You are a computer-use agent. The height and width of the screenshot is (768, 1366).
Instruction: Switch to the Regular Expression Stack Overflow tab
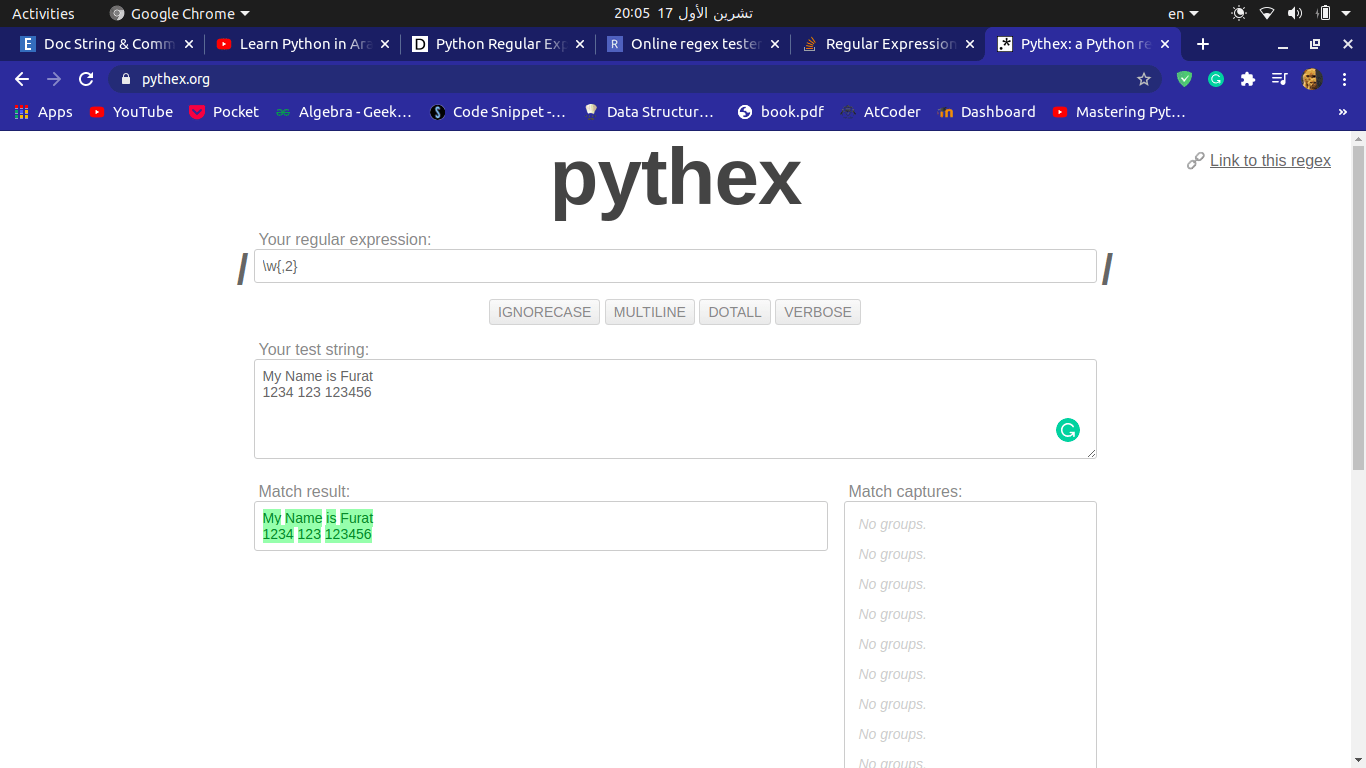pos(887,44)
